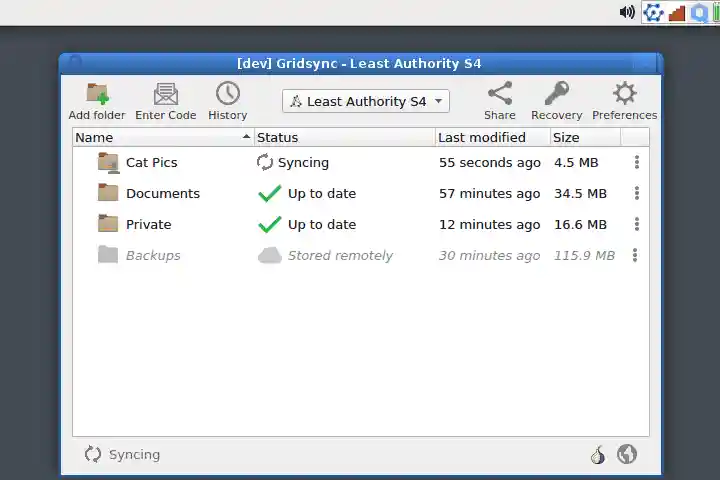Select the Documents folder row
Image resolution: width=720 pixels, height=480 pixels.
(x=162, y=193)
